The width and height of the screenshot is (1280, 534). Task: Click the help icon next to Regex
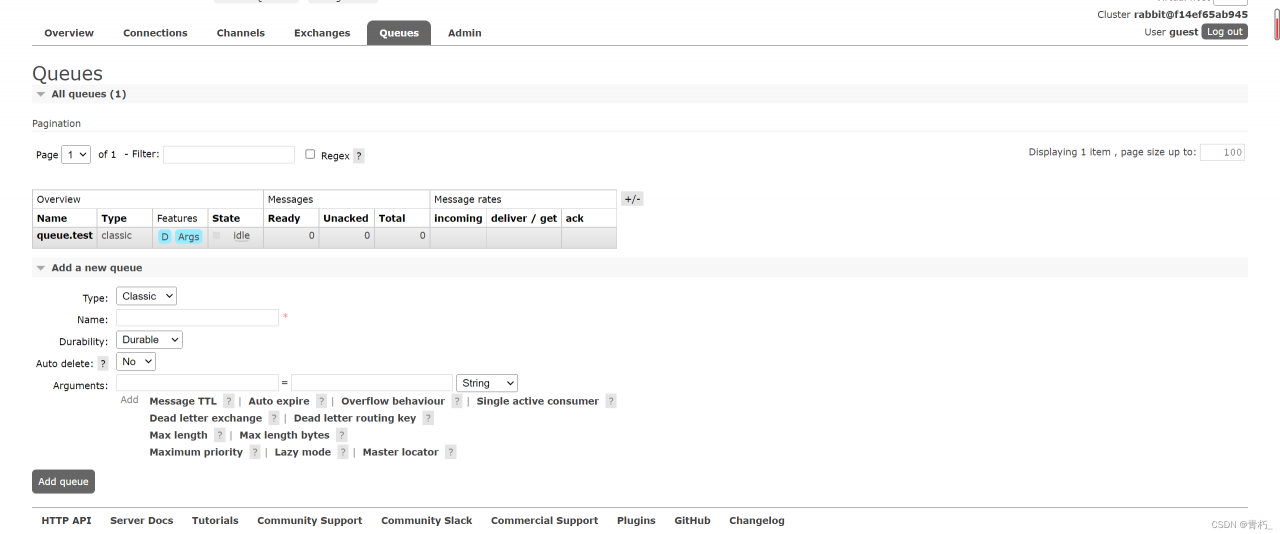pos(359,156)
